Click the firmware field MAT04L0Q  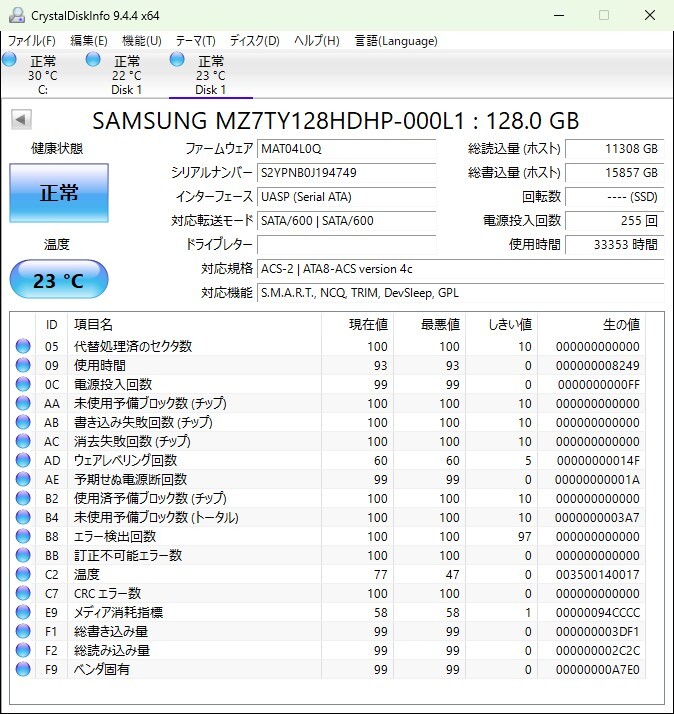[x=347, y=149]
